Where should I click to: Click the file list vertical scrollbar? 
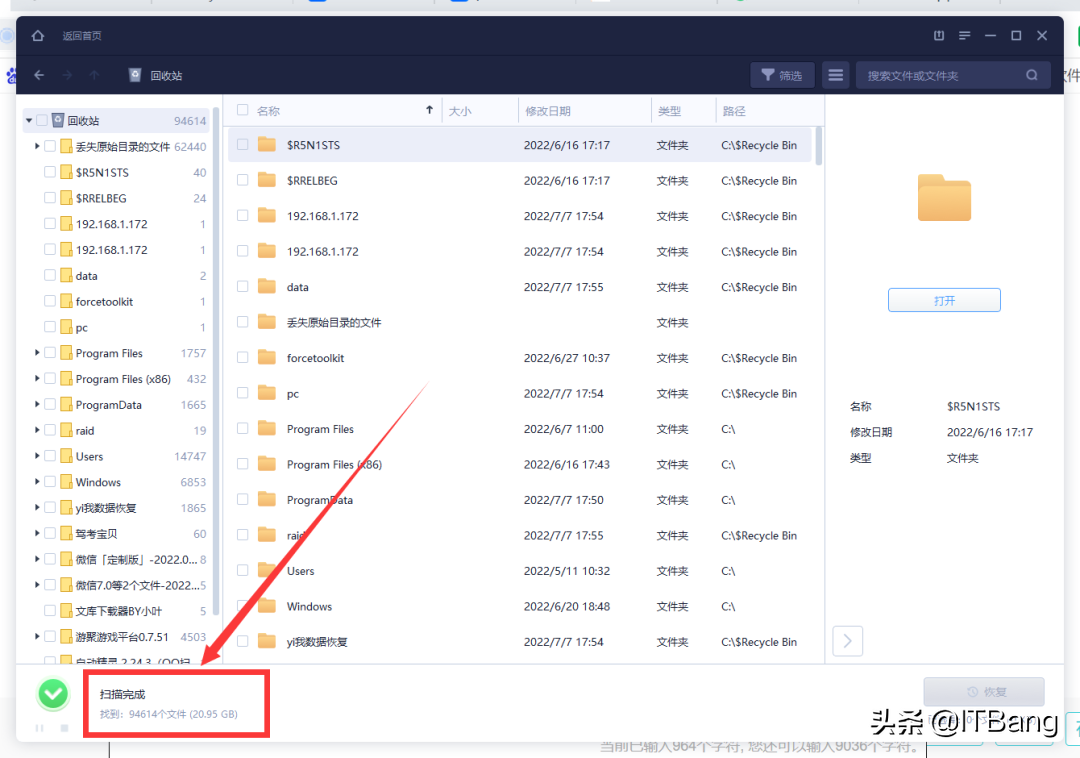click(x=820, y=146)
